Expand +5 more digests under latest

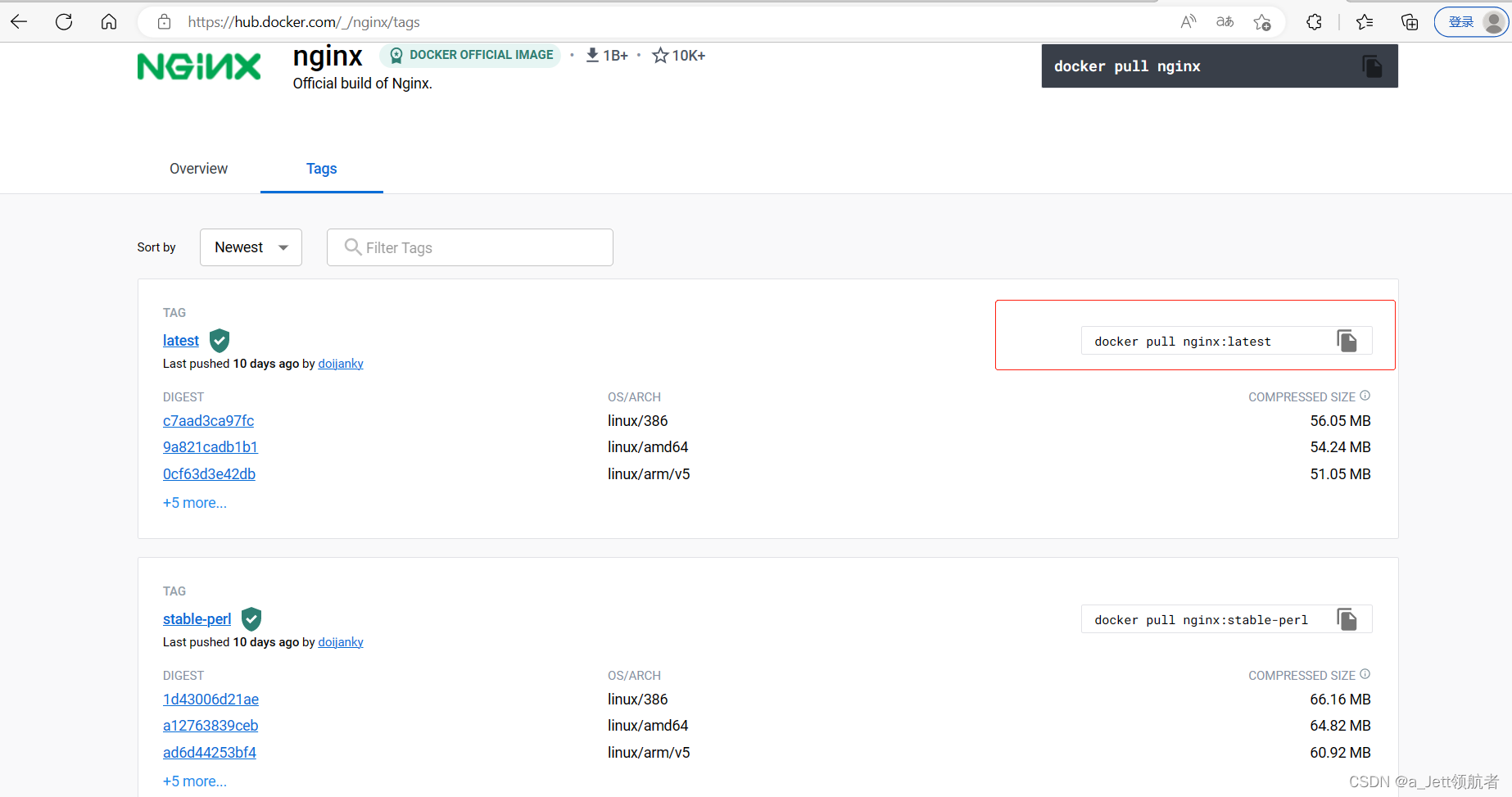pos(195,503)
